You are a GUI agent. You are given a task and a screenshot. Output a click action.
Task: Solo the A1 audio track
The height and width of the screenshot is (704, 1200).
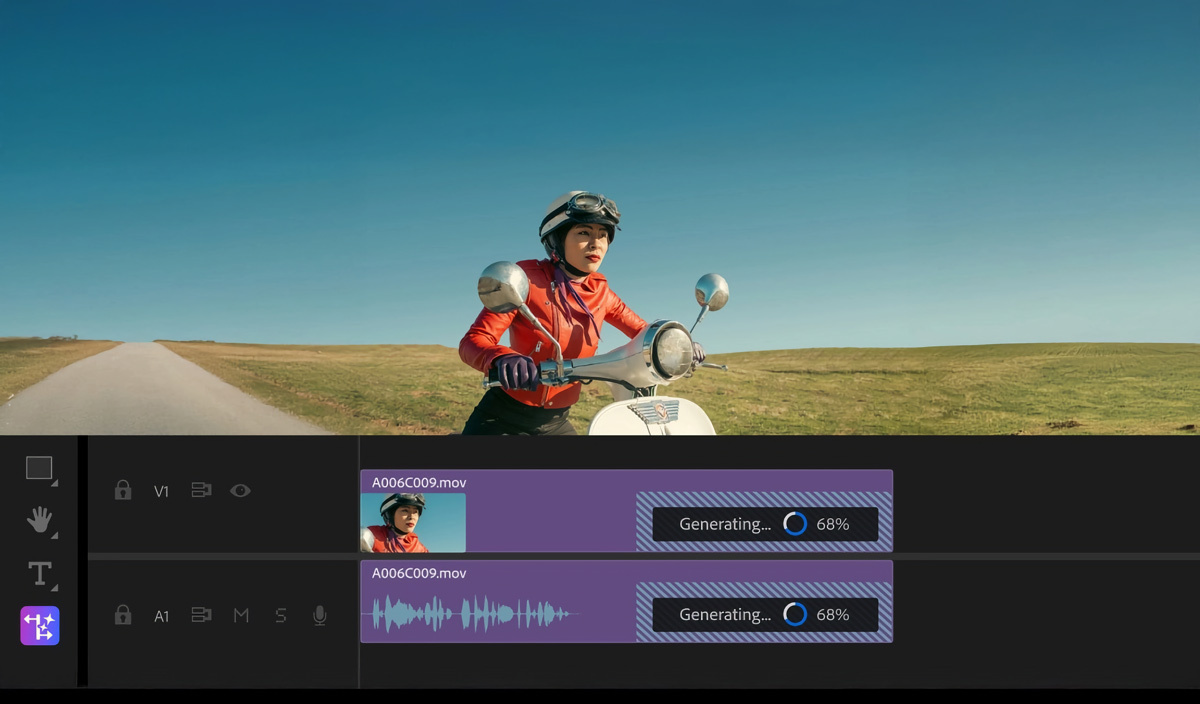(x=280, y=615)
